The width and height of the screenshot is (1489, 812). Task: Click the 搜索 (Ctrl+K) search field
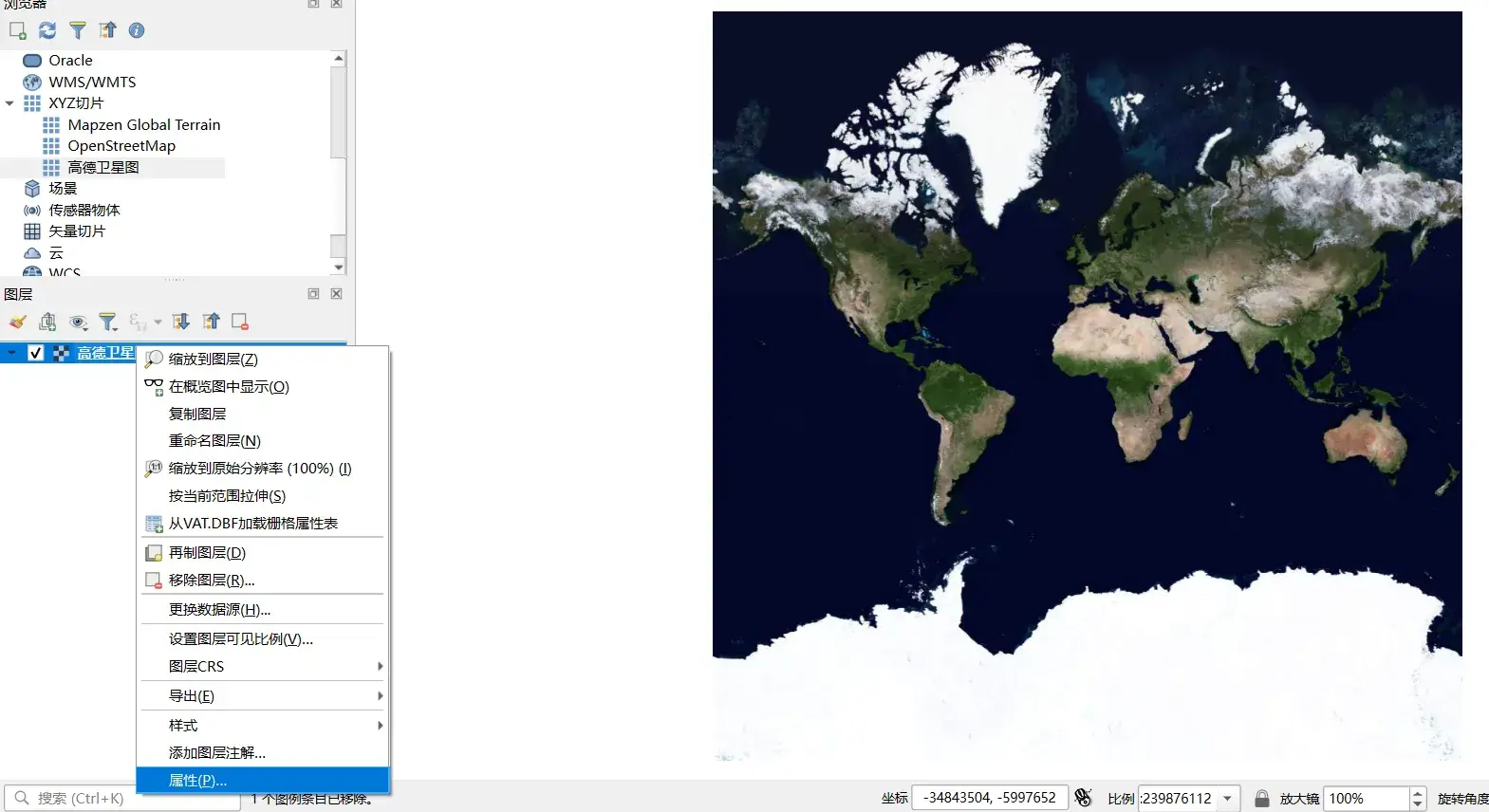click(121, 799)
